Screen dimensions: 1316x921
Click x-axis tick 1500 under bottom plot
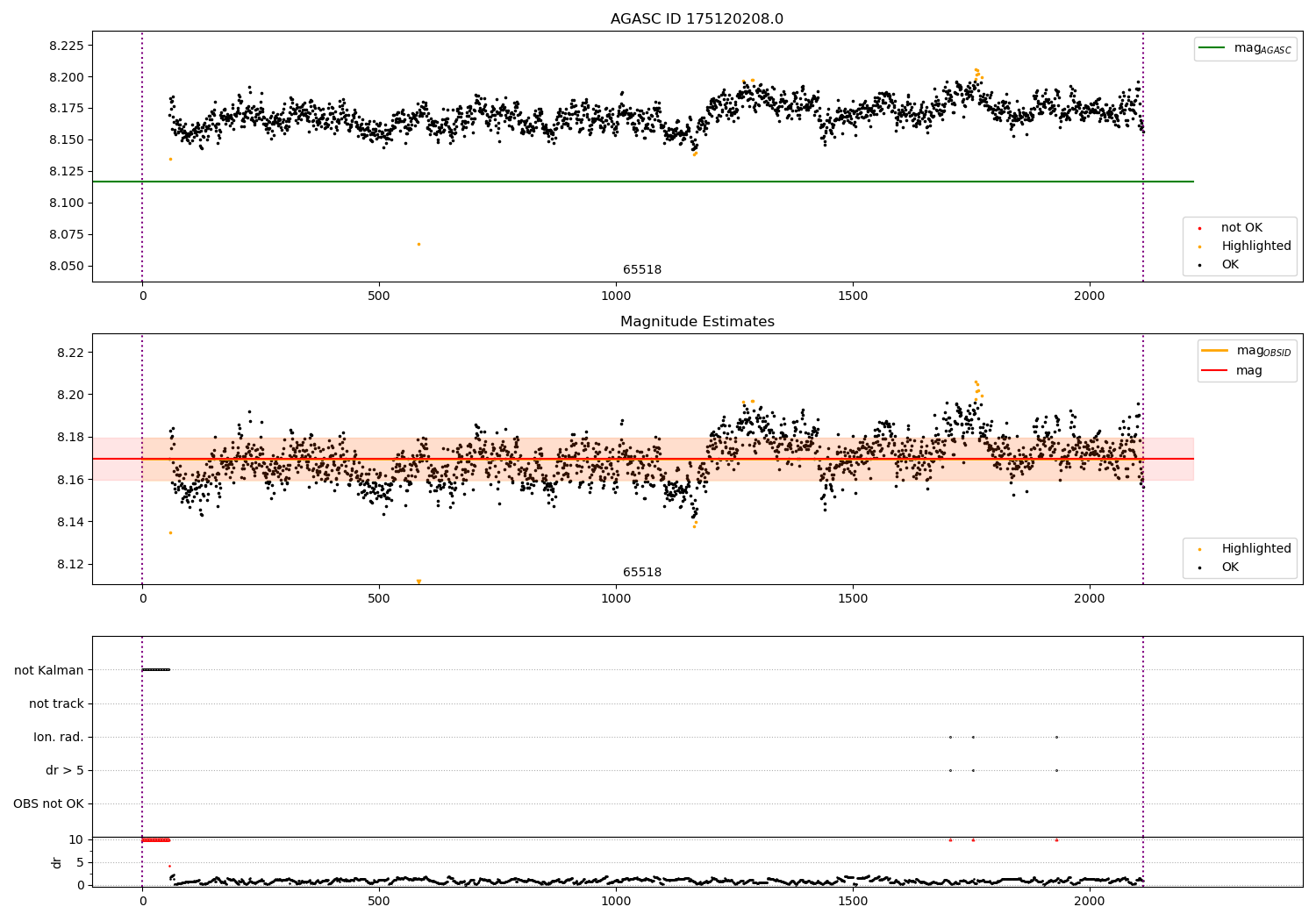[853, 901]
